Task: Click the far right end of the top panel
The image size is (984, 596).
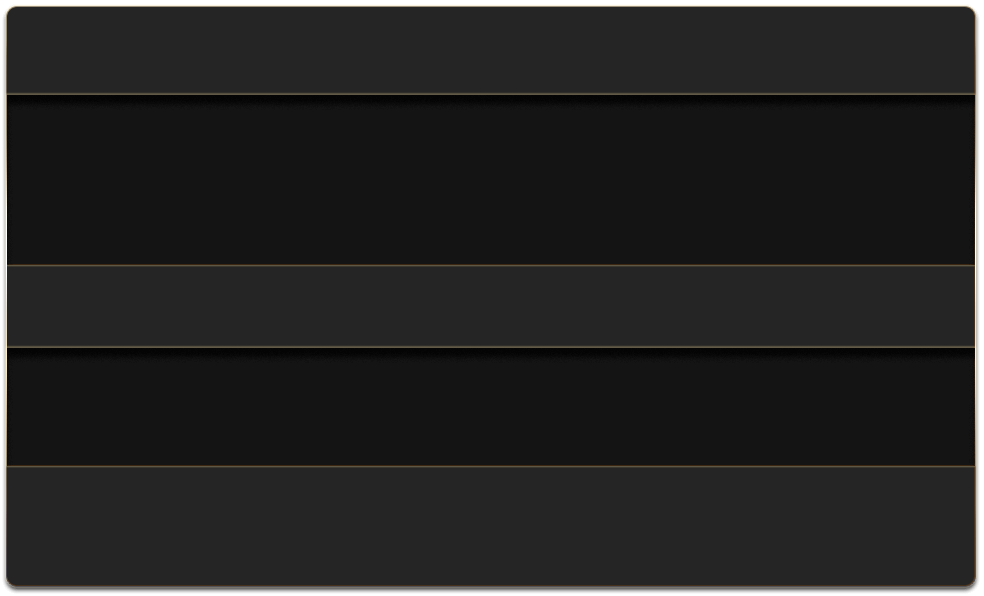Action: click(962, 50)
